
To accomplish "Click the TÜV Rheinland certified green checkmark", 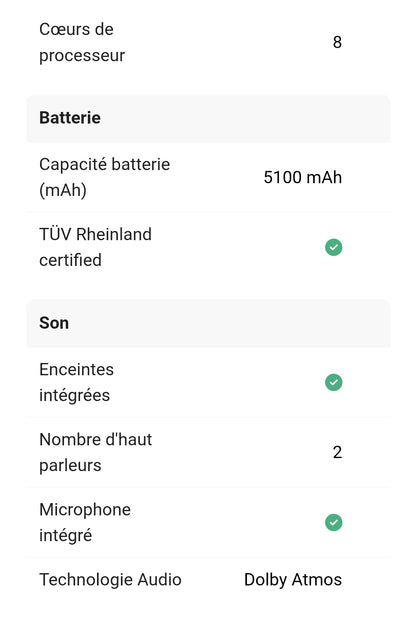I will (333, 247).
